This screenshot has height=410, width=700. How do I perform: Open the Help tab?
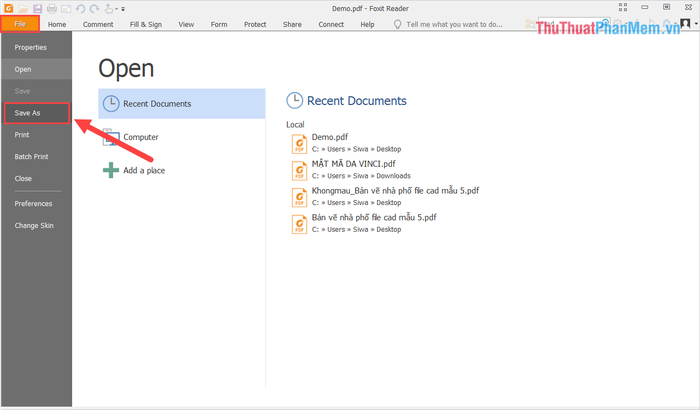[367, 24]
